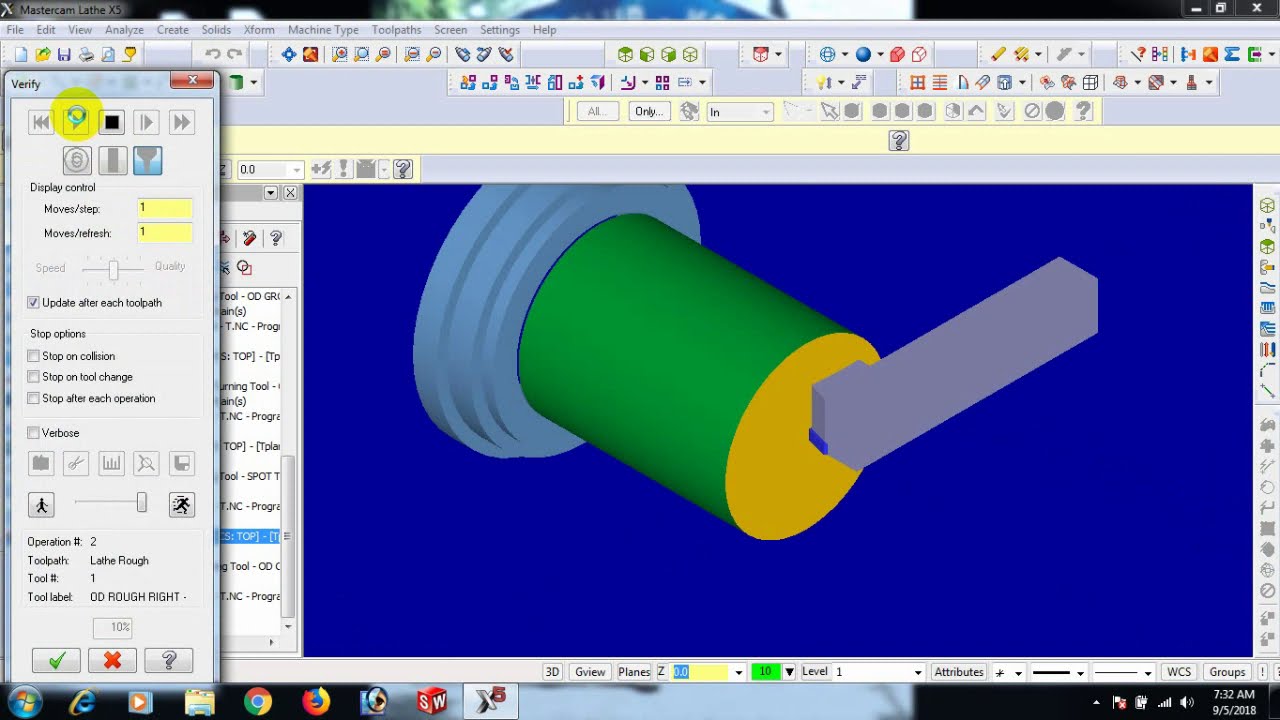Click the light bulb toolbar icon
1280x720 pixels.
tap(823, 83)
